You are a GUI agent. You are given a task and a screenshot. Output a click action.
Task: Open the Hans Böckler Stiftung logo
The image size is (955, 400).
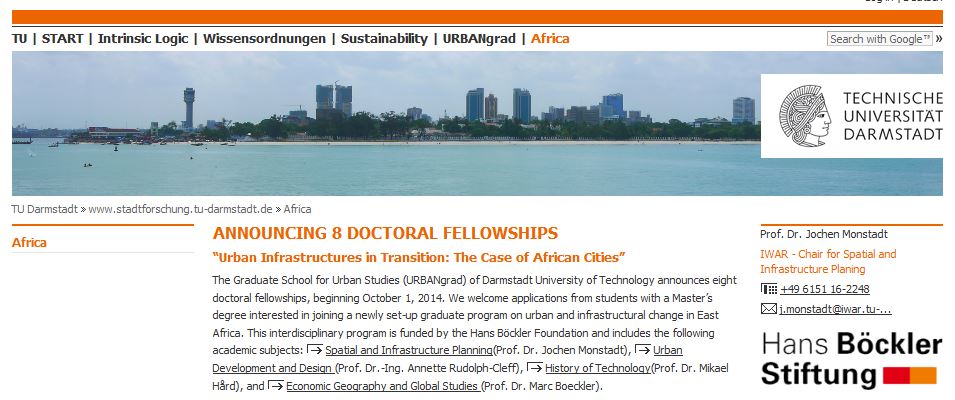pos(851,360)
